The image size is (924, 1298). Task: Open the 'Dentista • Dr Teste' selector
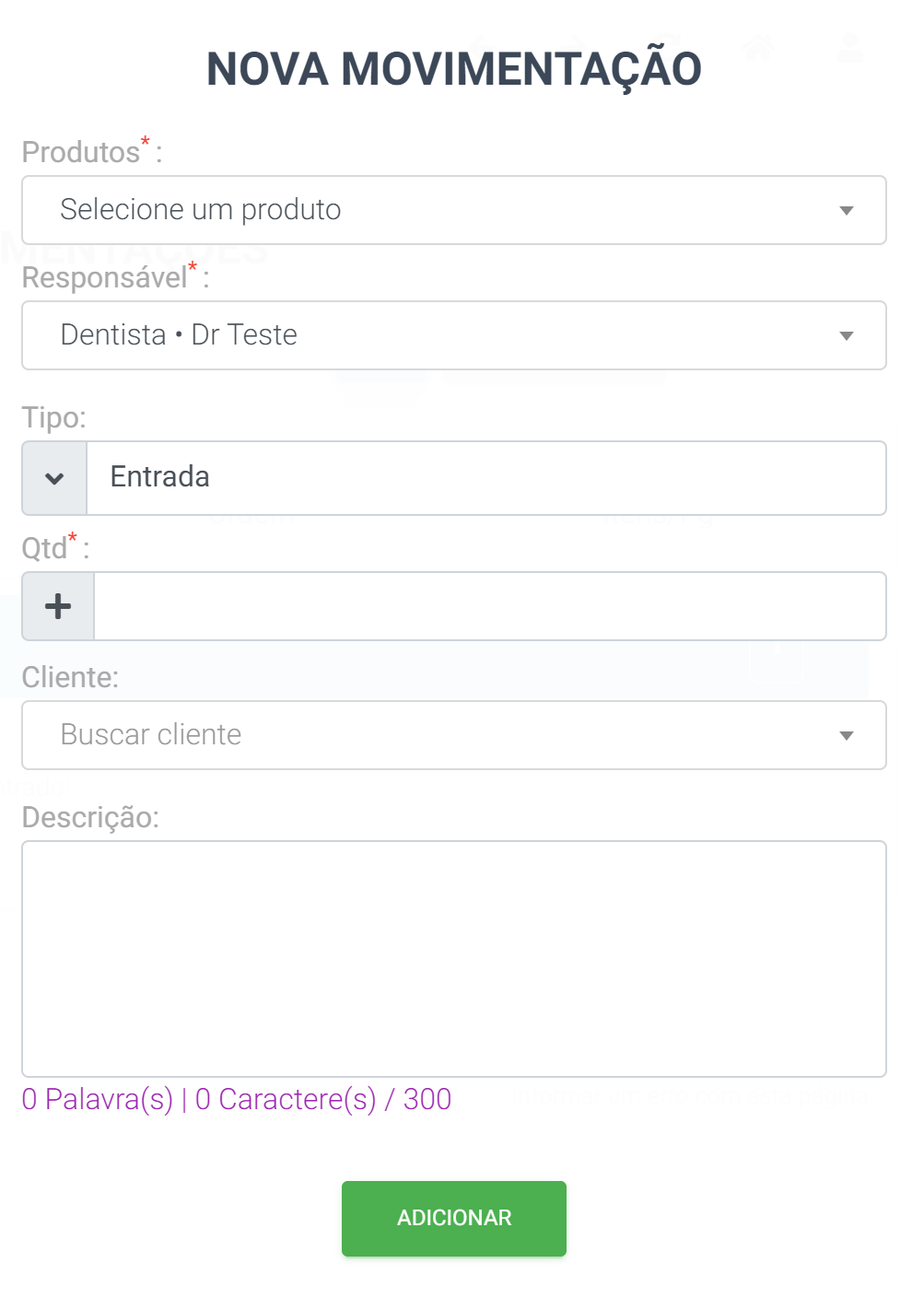[x=454, y=335]
